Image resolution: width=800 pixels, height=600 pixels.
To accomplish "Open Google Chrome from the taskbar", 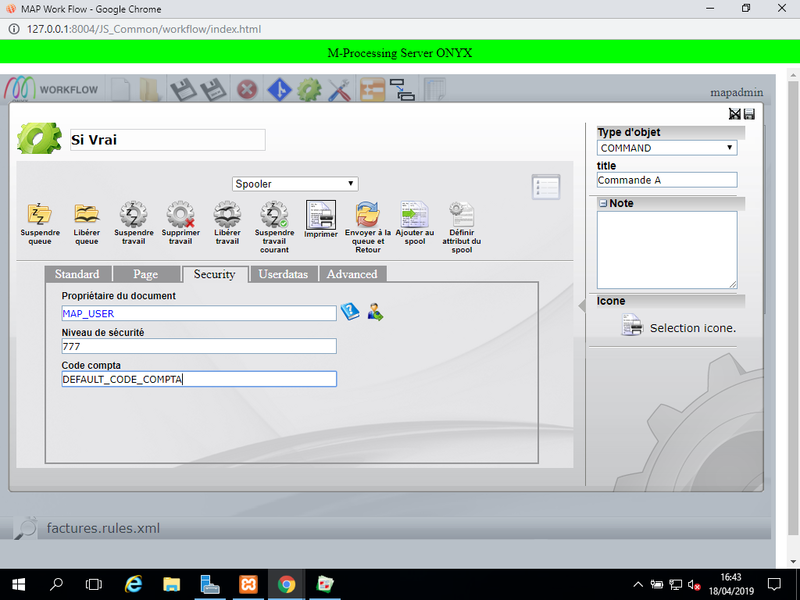I will click(286, 584).
